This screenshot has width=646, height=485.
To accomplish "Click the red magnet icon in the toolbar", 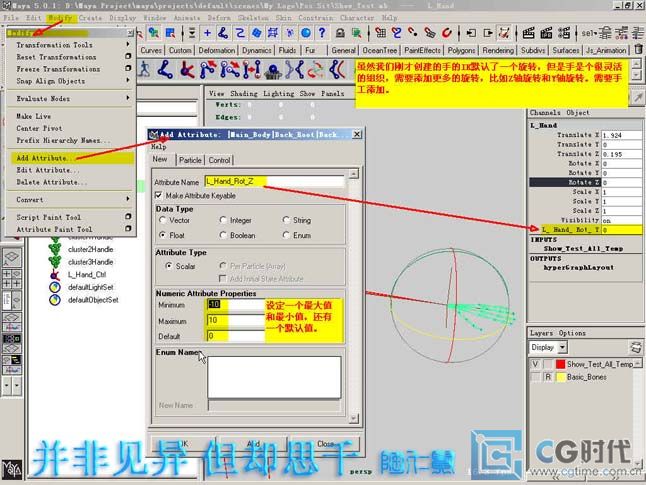I will 447,33.
